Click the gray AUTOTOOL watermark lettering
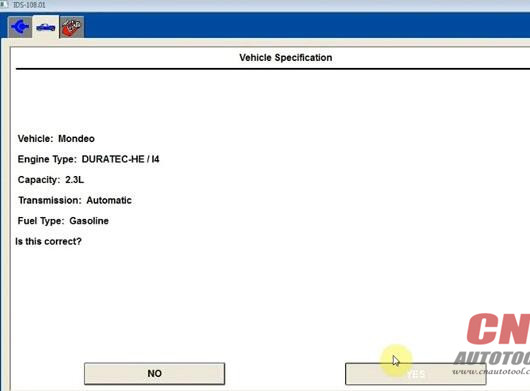Image resolution: width=530 pixels, height=391 pixels. coord(492,358)
